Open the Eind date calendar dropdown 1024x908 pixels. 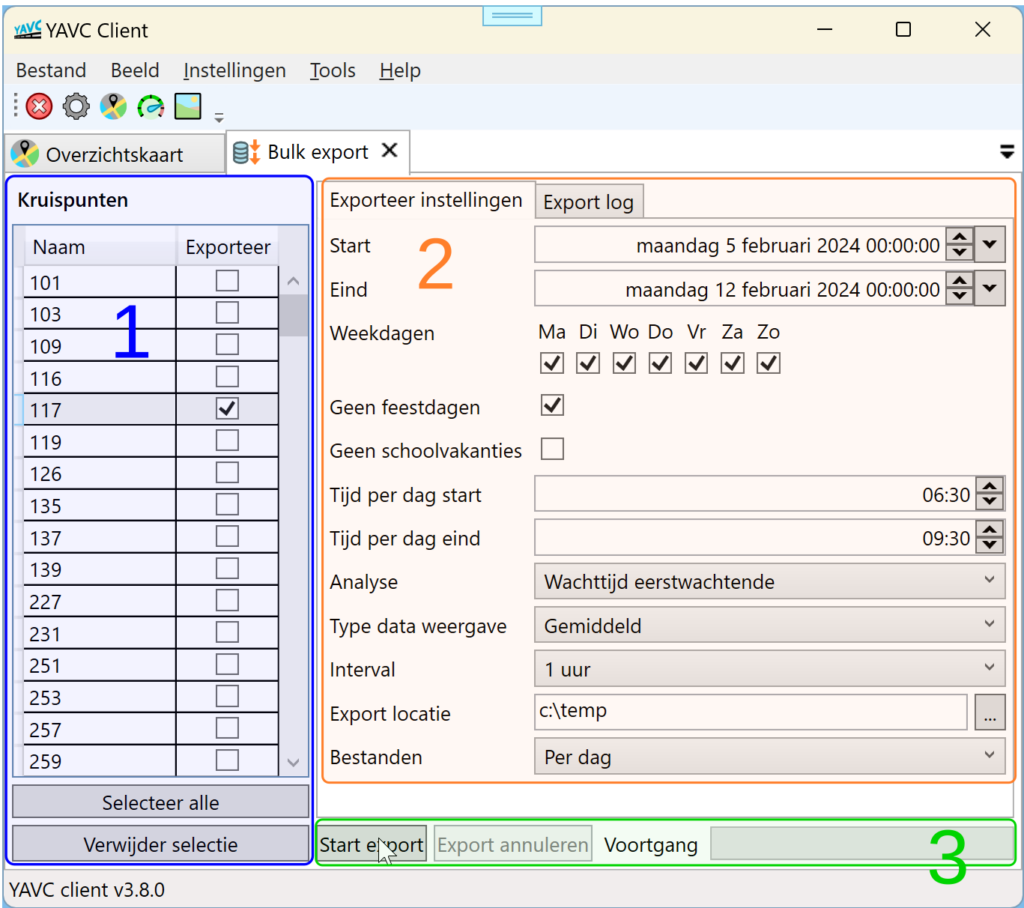[x=990, y=289]
